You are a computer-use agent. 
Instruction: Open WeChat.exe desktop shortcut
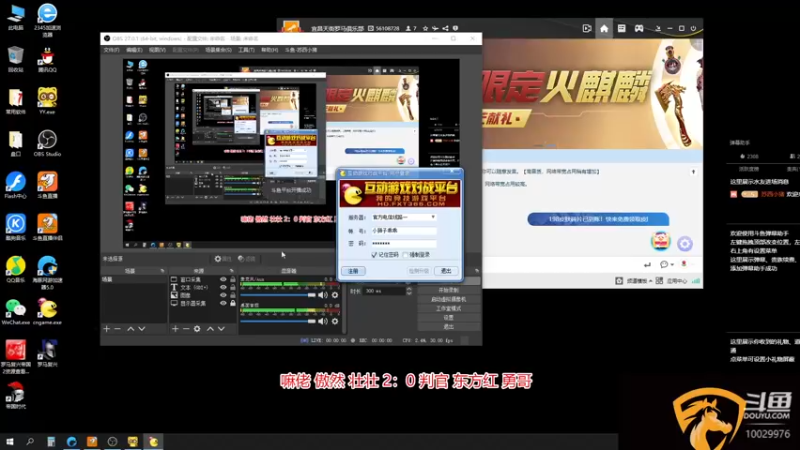[16, 312]
